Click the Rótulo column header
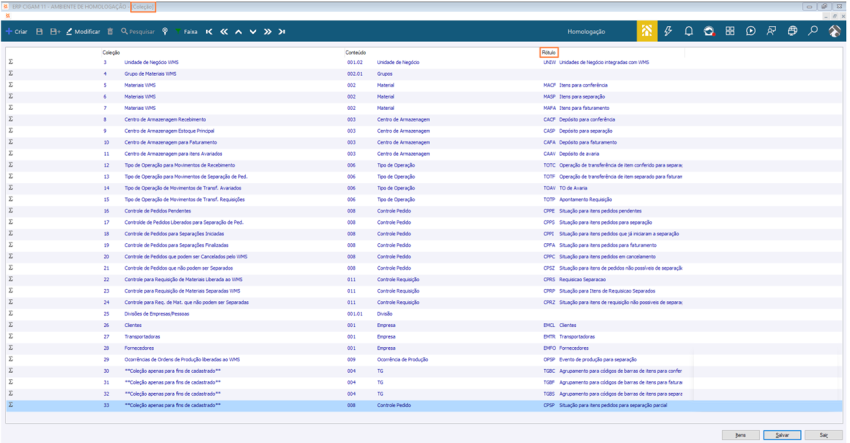The width and height of the screenshot is (850, 443). click(x=549, y=53)
